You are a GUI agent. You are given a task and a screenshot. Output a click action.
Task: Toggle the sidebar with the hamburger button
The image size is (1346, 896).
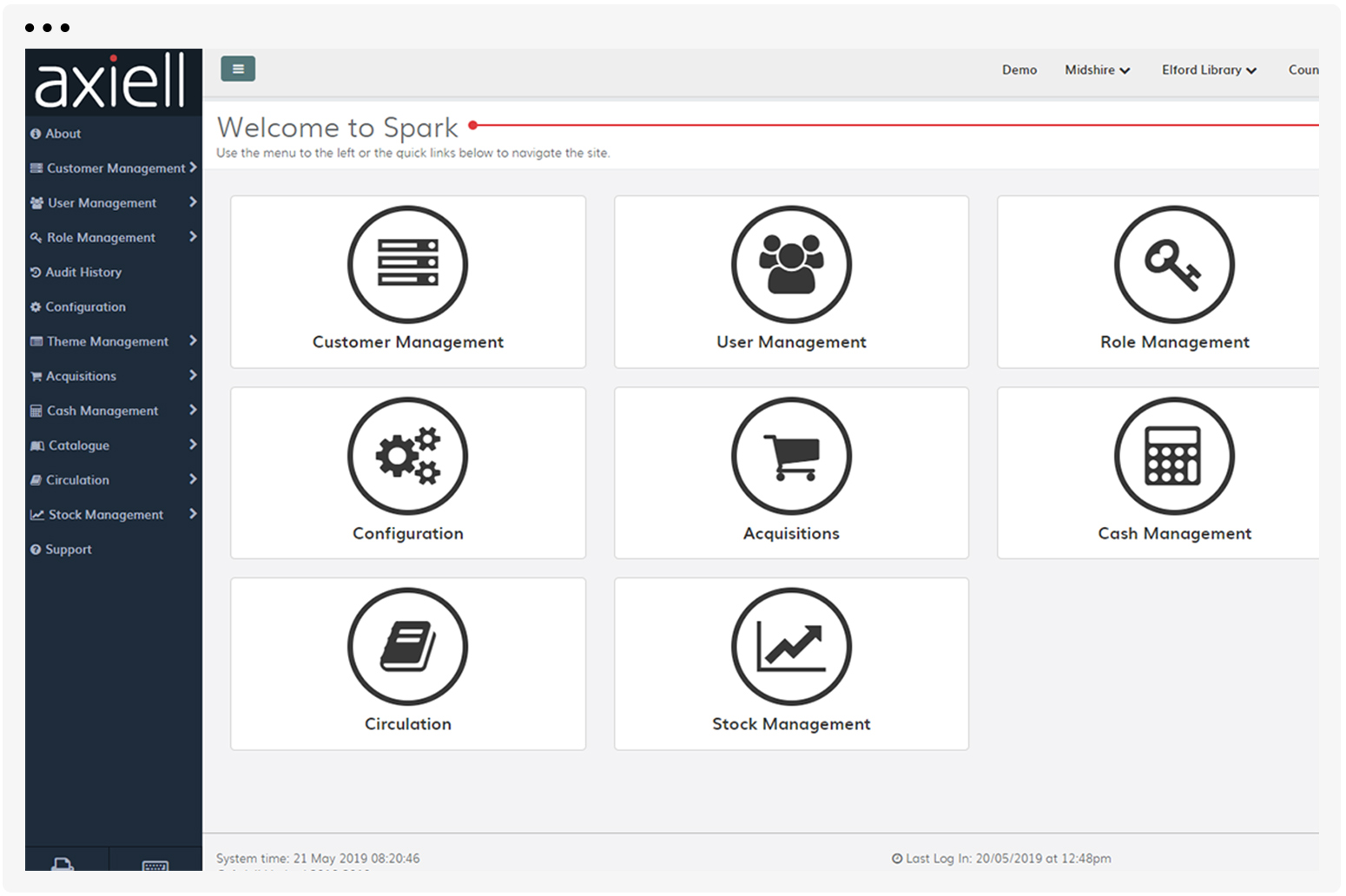pyautogui.click(x=238, y=69)
